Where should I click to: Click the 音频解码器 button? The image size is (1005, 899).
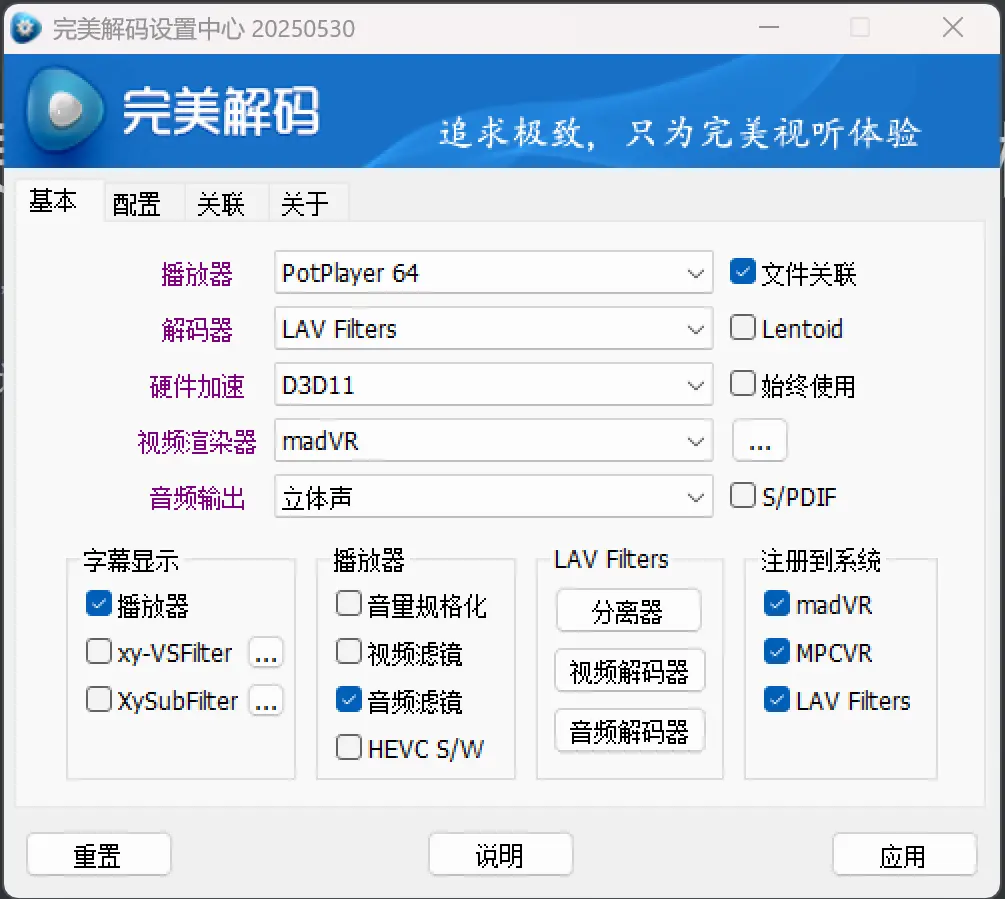(629, 730)
